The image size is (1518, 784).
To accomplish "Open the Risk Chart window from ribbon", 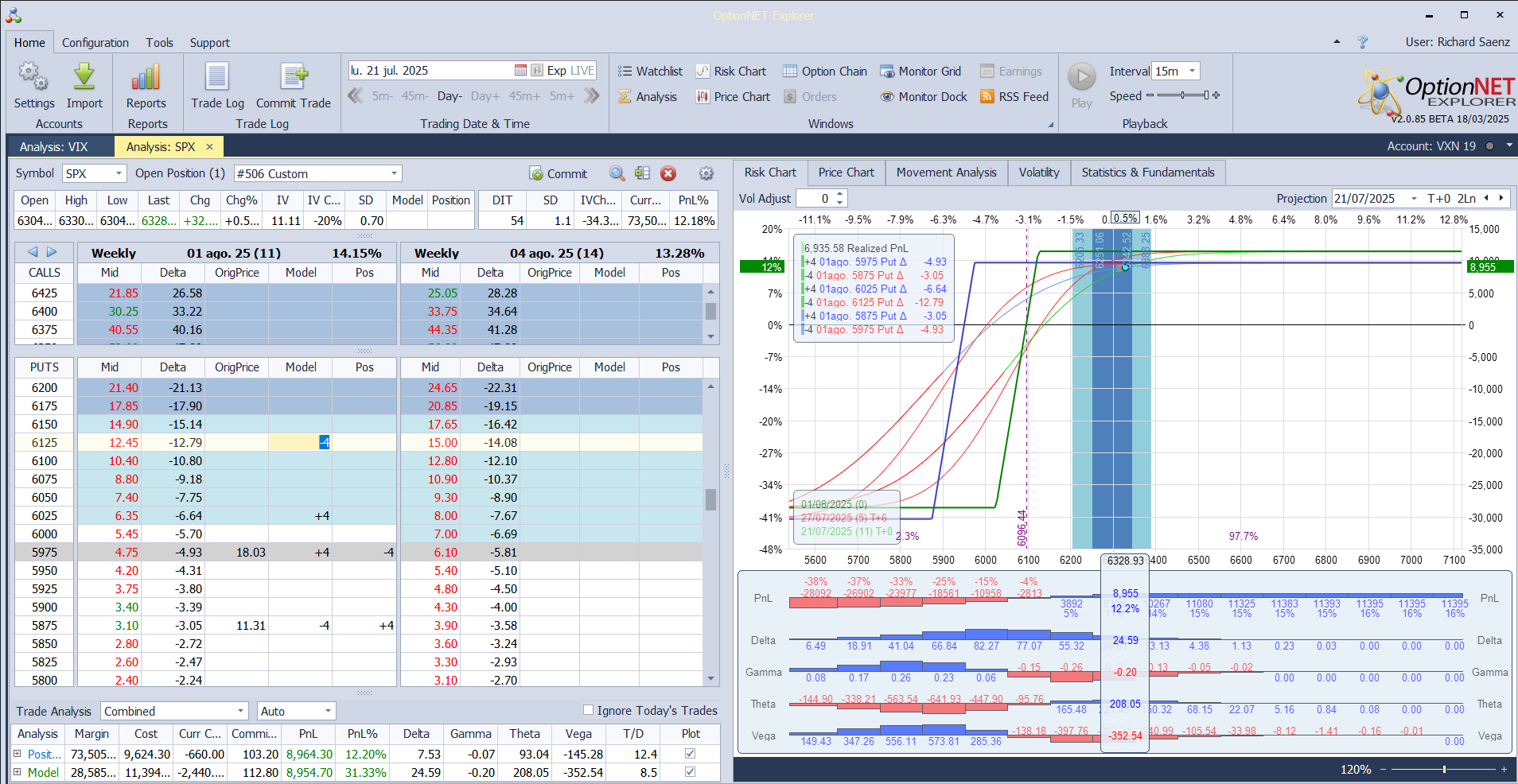I will [x=731, y=72].
